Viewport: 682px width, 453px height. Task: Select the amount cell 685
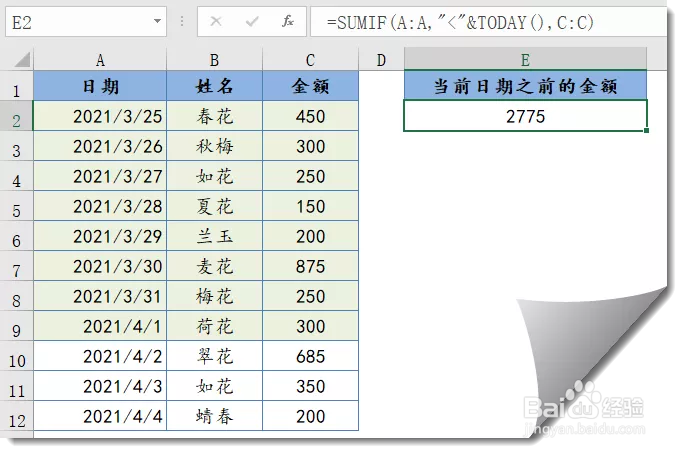click(310, 356)
